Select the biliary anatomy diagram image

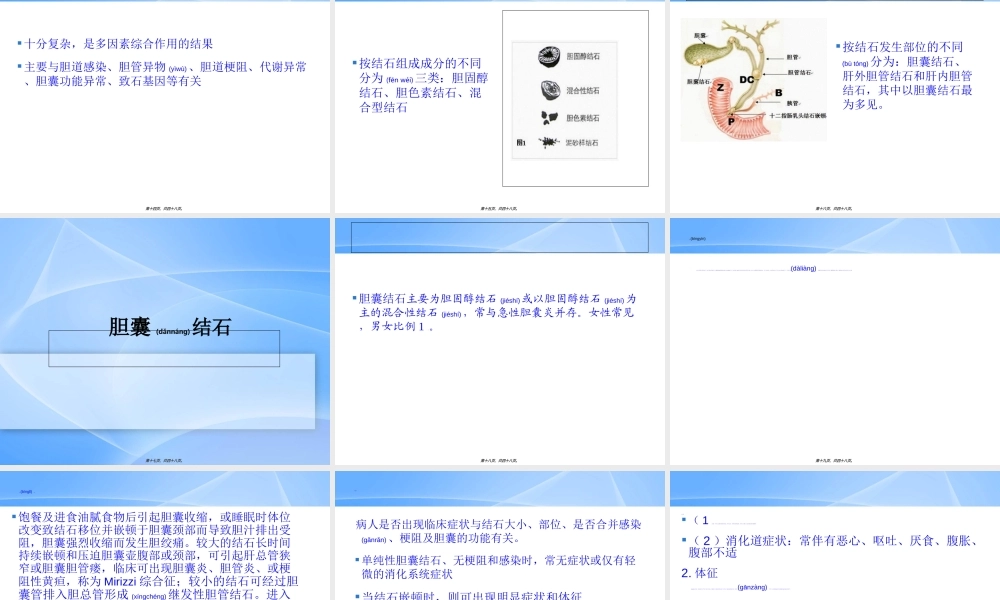pos(754,80)
